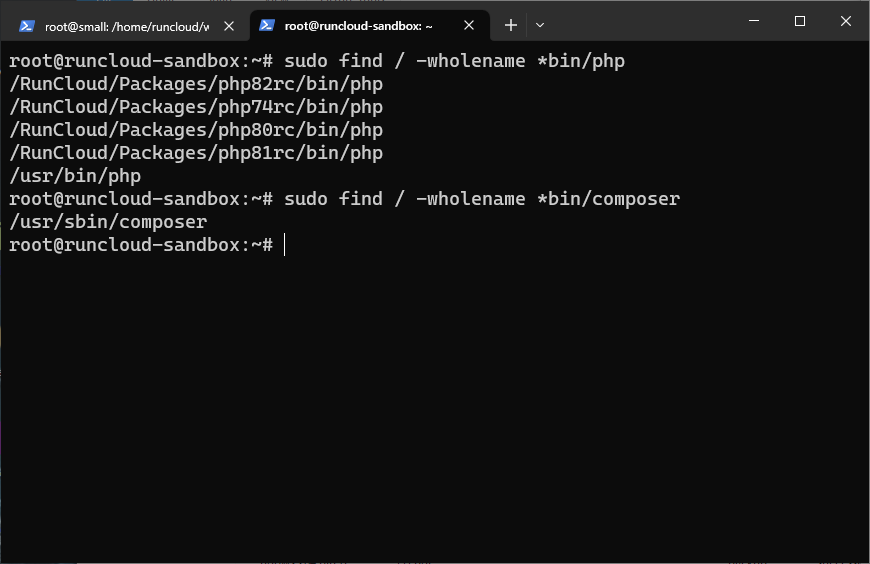Screen dimensions: 870x564
Task: Click the php80rc/bin/php output line
Action: pyautogui.click(x=196, y=130)
